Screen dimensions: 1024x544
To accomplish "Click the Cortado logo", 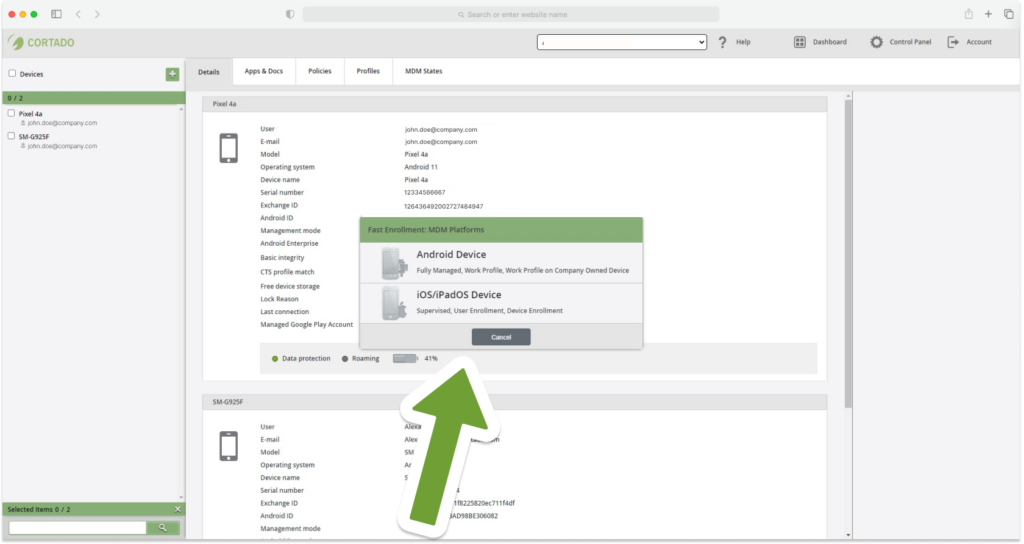I will click(41, 42).
